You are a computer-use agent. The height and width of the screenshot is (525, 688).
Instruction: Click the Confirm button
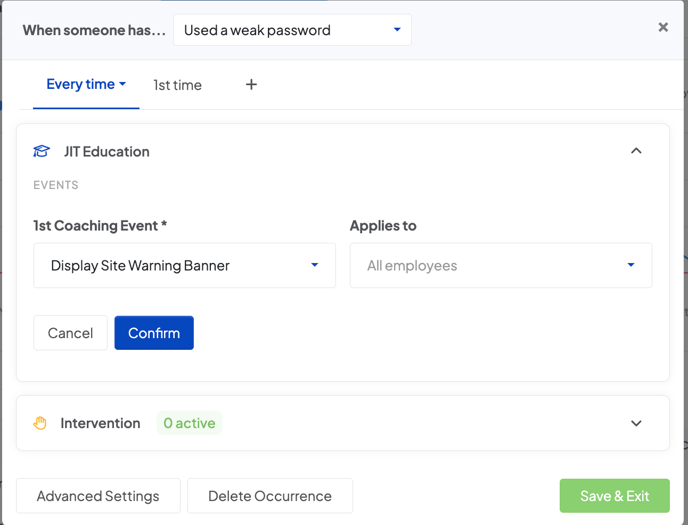click(154, 333)
